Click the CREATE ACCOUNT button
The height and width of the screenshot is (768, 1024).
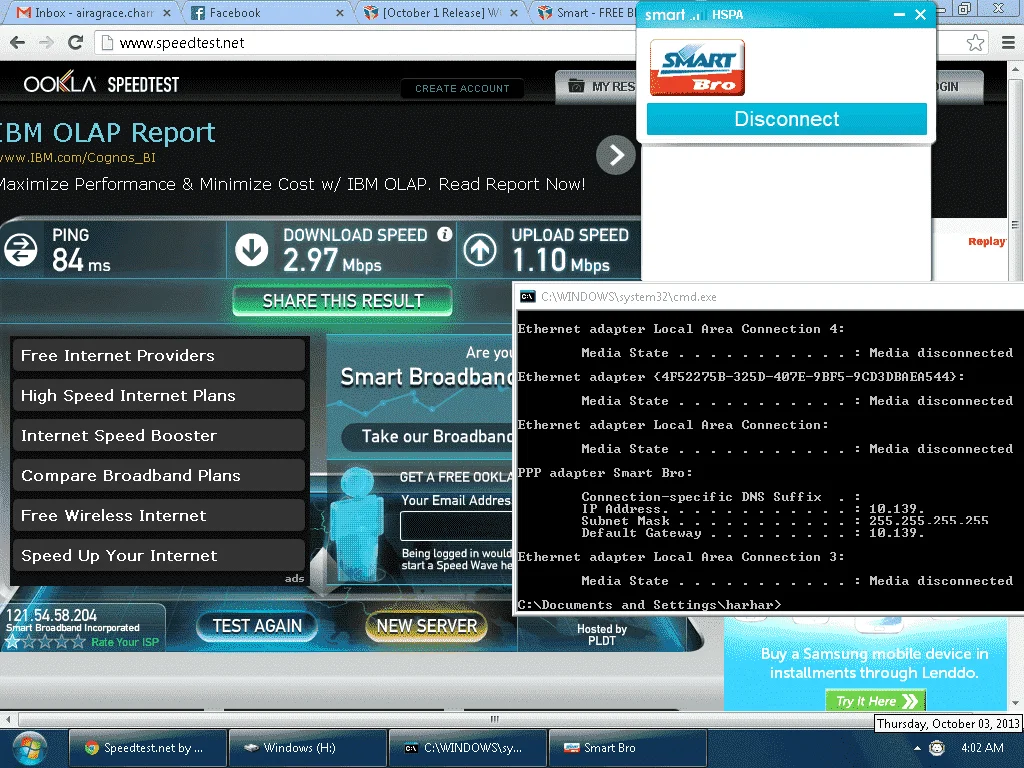click(x=462, y=89)
